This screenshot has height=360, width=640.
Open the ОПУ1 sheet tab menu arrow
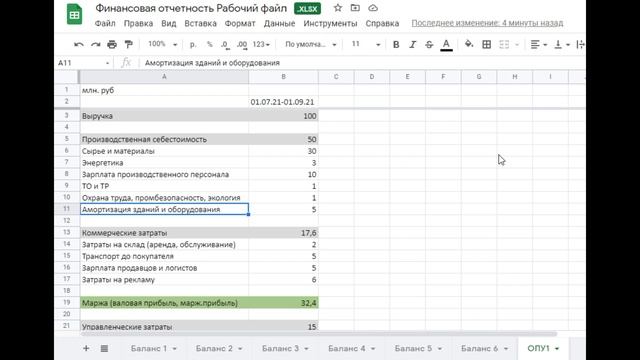557,349
